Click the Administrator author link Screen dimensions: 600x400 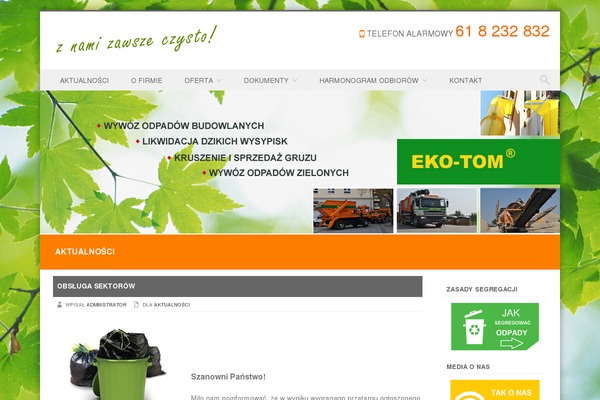(106, 305)
